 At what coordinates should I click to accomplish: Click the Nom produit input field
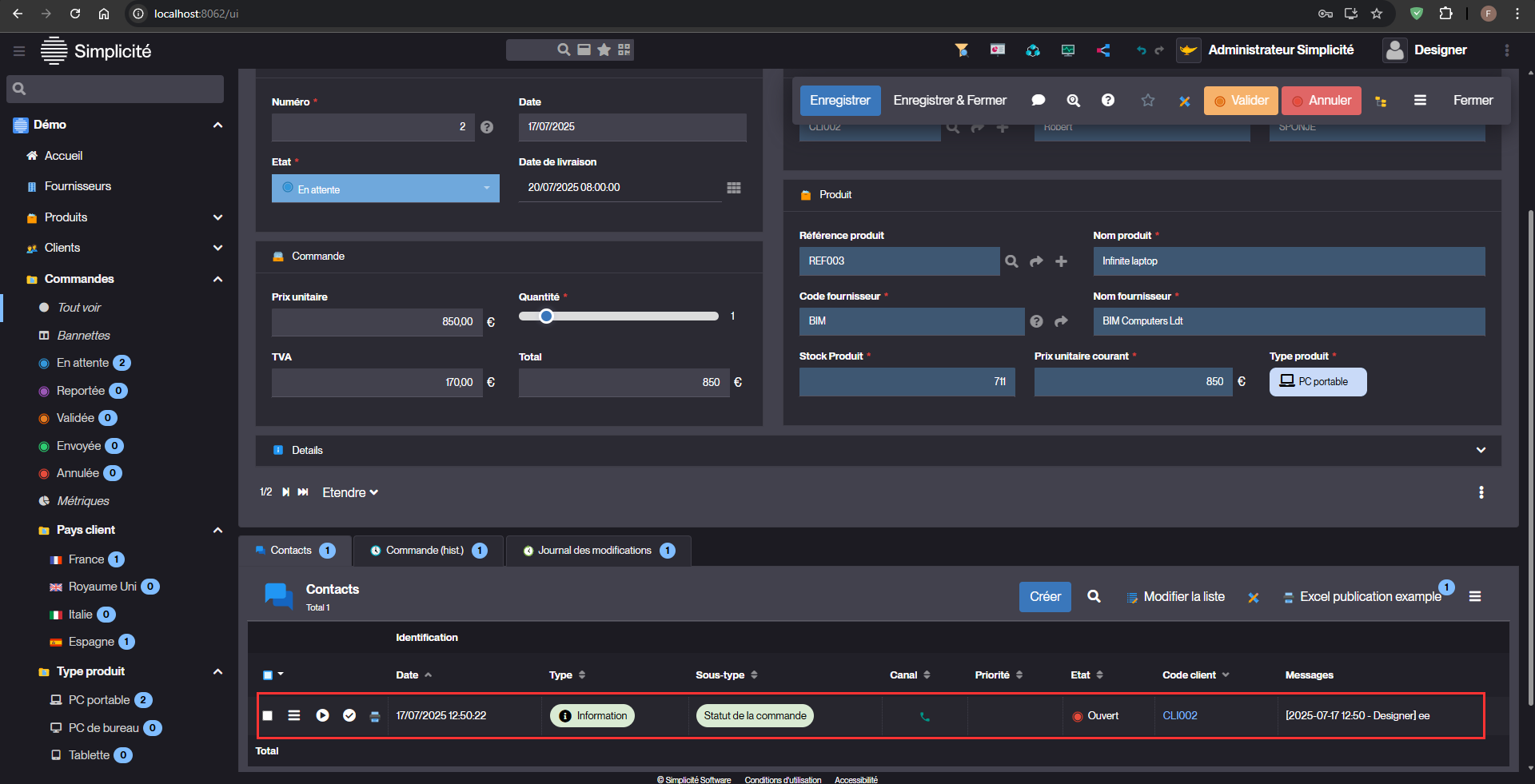point(1288,261)
